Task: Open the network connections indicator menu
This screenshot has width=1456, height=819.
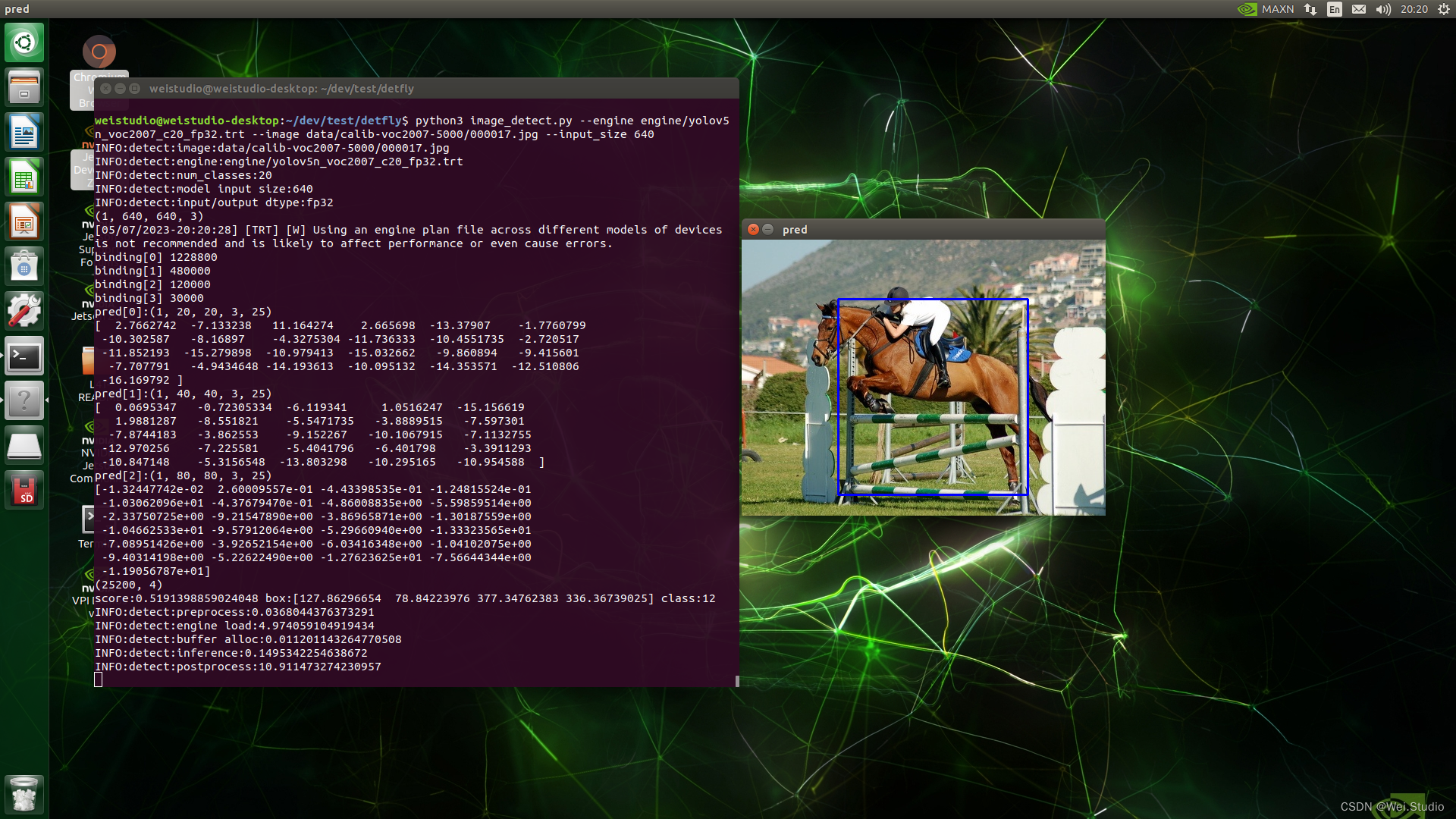Action: [1310, 9]
